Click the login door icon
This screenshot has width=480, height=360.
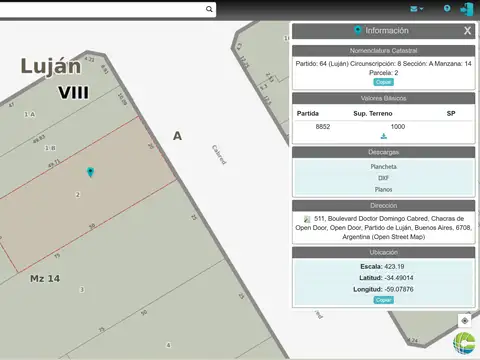point(467,9)
